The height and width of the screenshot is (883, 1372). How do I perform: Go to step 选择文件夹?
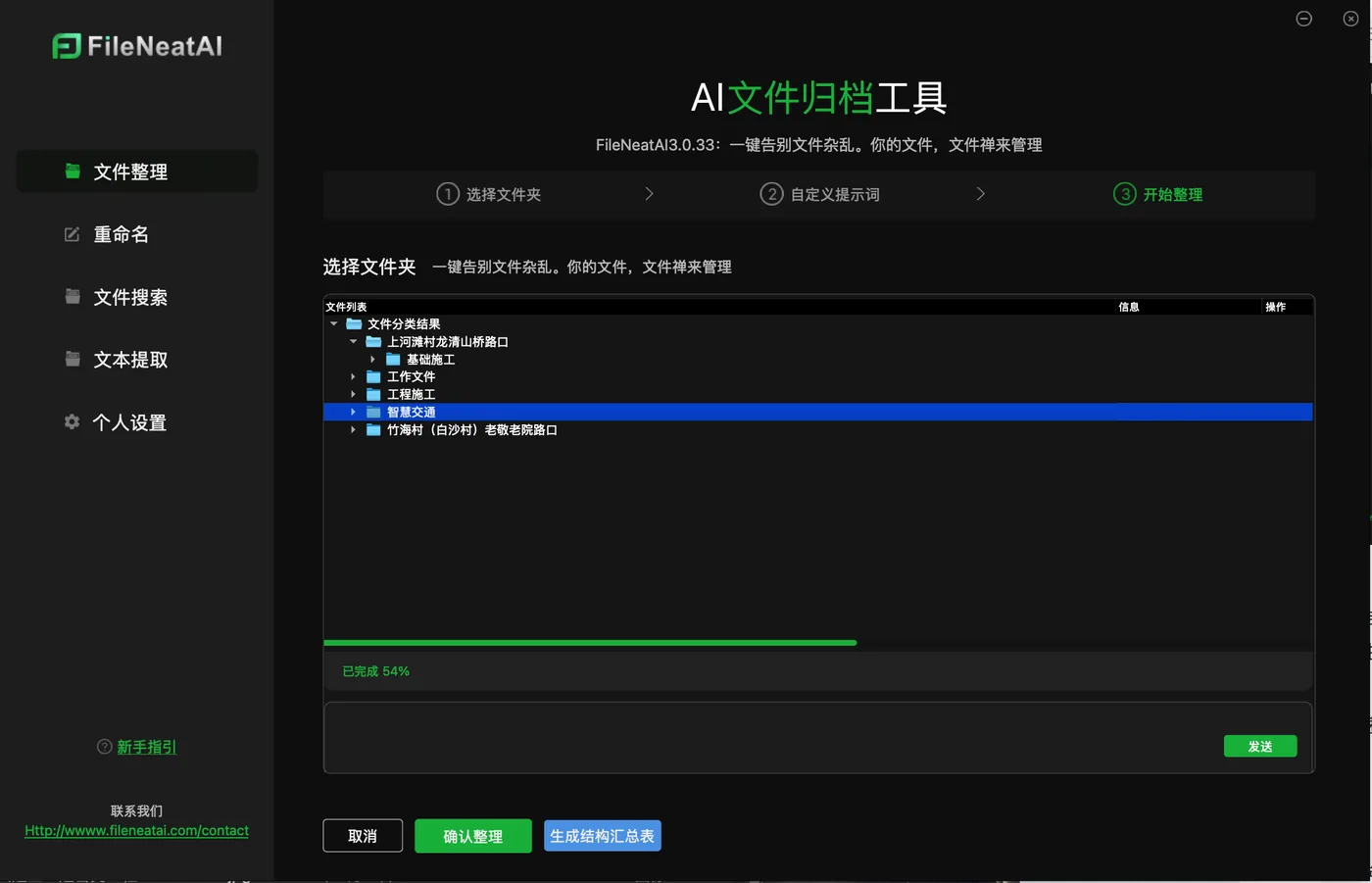pyautogui.click(x=489, y=194)
